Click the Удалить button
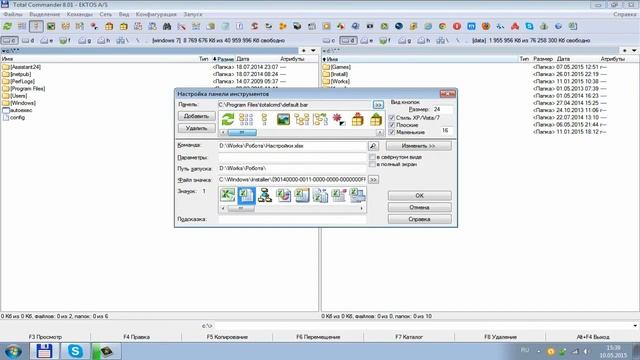Image resolution: width=640 pixels, height=360 pixels. point(196,128)
